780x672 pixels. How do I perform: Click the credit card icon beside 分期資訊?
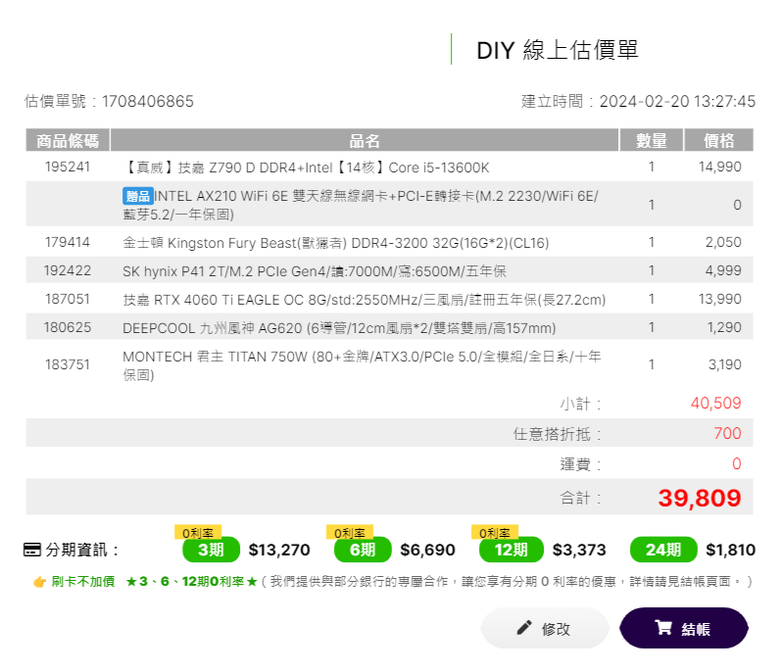coord(32,550)
